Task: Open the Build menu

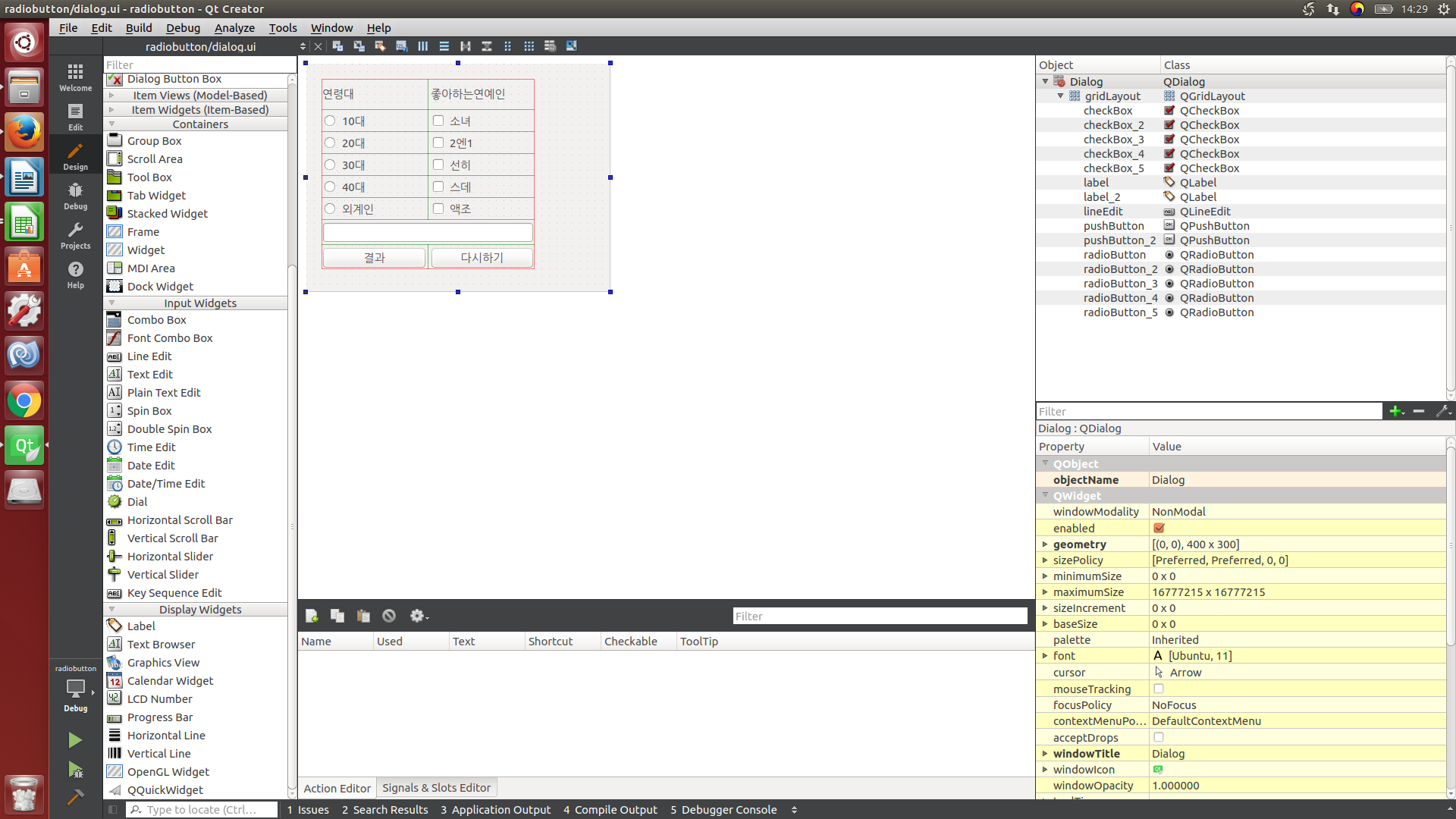Action: point(139,28)
